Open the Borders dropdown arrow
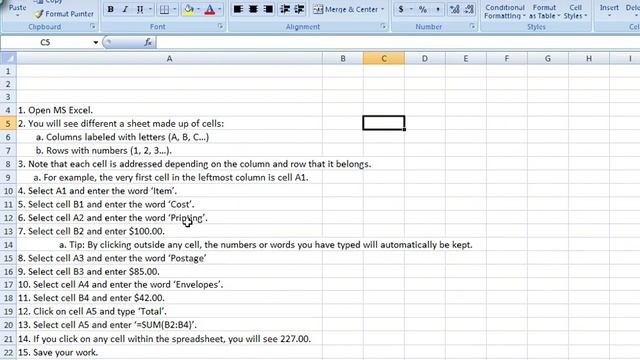 tap(175, 9)
